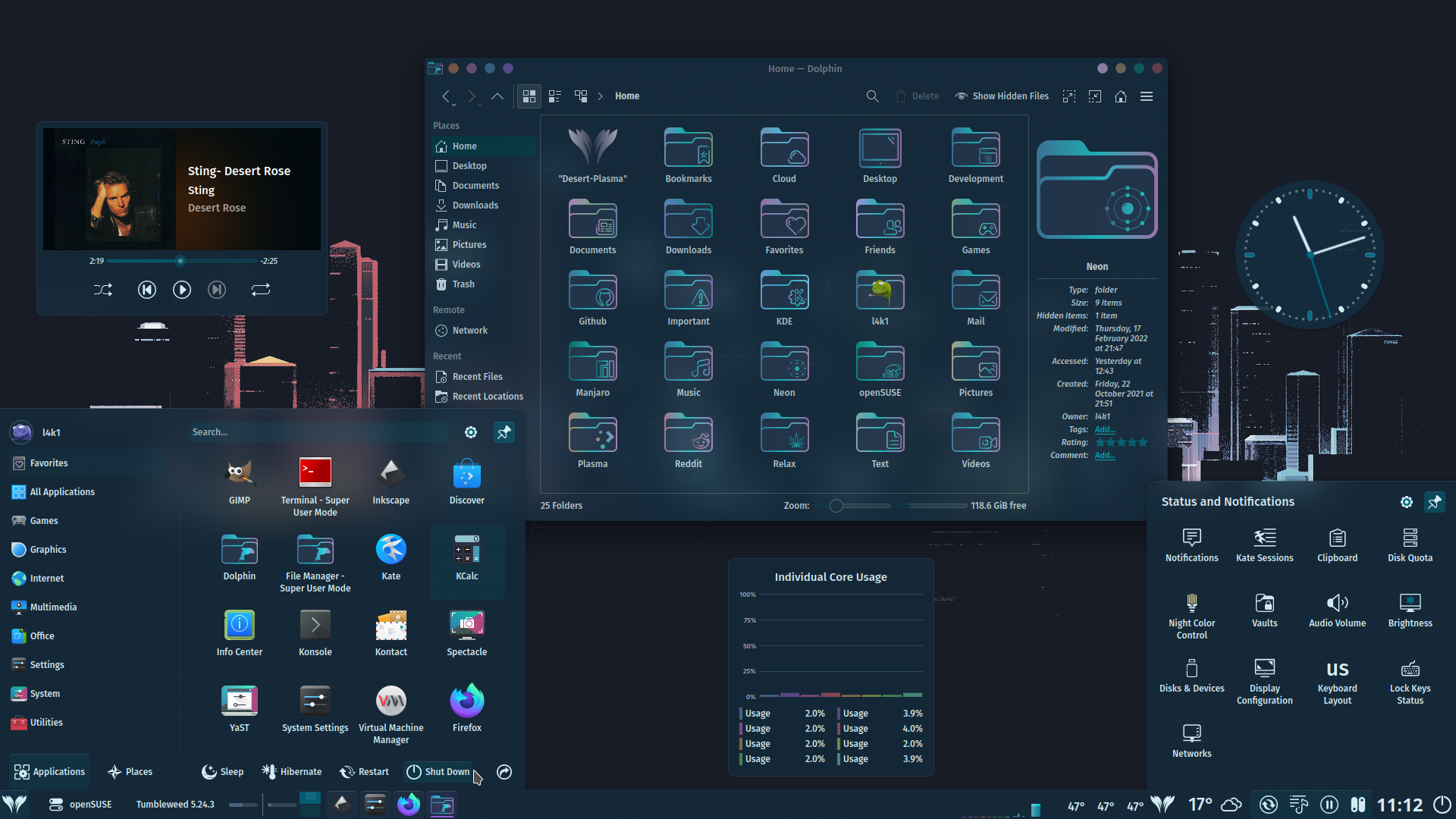Toggle pin on Status and Notifications panel
The width and height of the screenshot is (1456, 819).
pyautogui.click(x=1434, y=502)
